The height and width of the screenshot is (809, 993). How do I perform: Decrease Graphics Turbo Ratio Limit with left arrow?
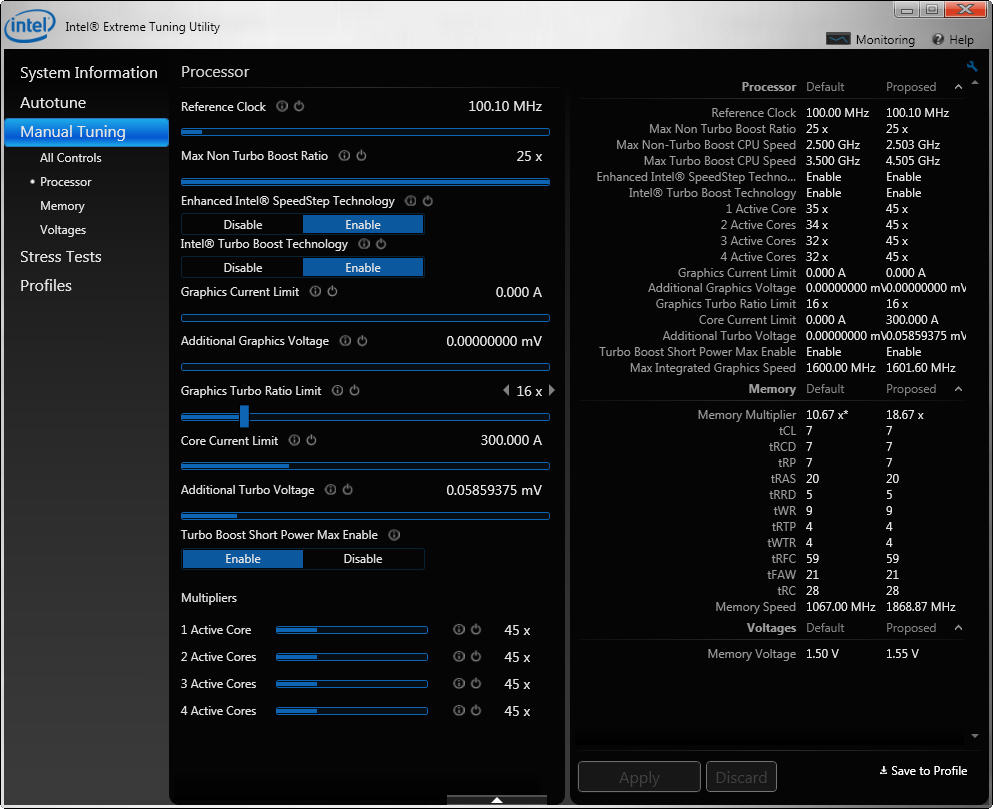506,390
